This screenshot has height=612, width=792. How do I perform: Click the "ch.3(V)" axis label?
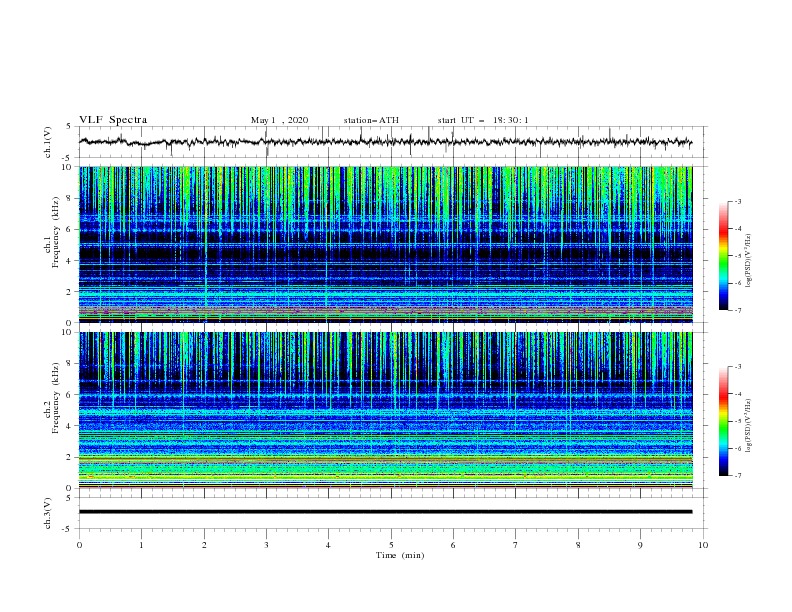point(48,513)
